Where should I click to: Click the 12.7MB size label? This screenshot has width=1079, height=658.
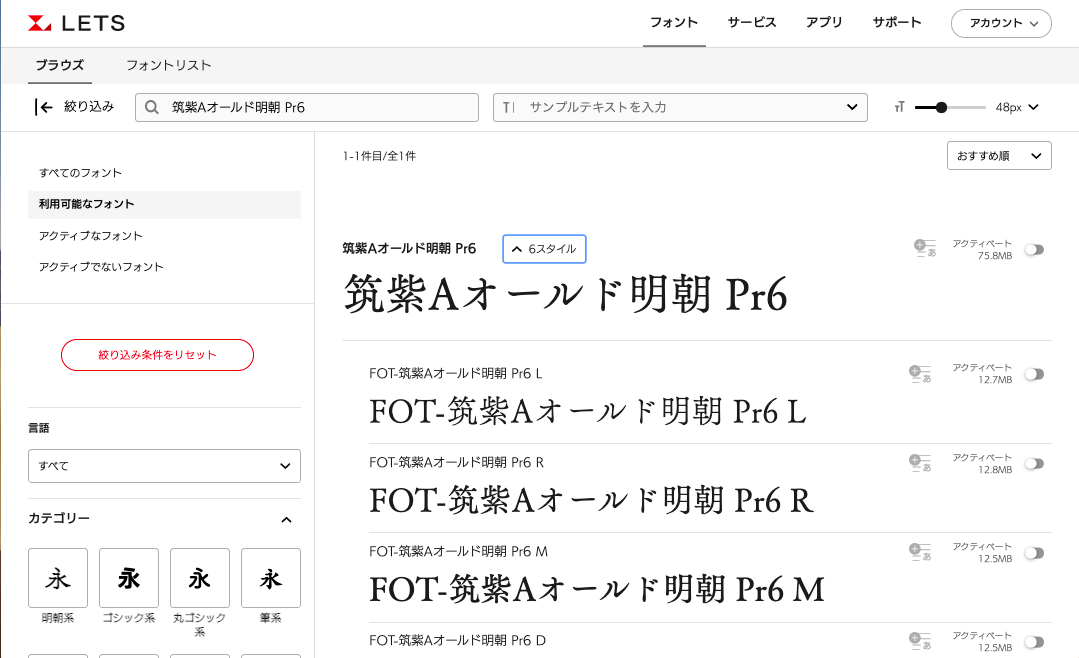(x=995, y=380)
